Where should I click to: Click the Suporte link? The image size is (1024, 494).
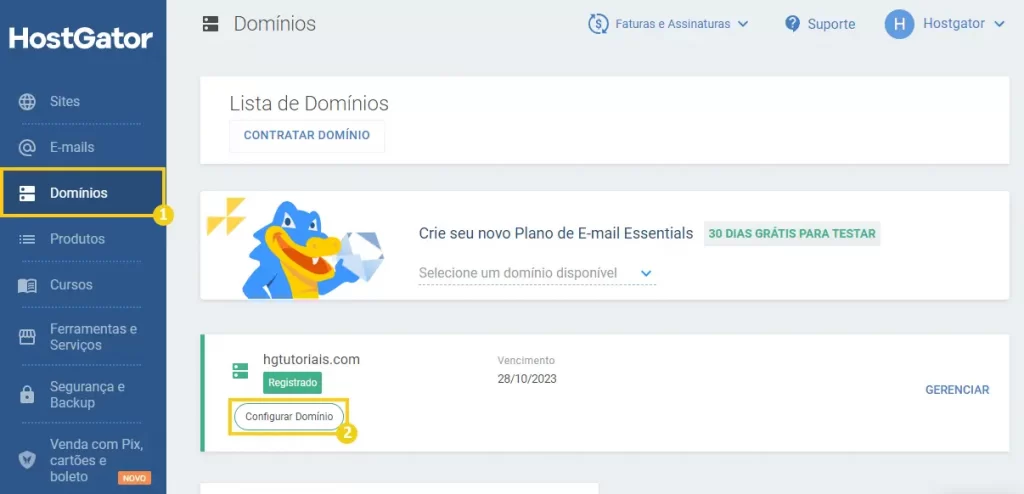[831, 24]
